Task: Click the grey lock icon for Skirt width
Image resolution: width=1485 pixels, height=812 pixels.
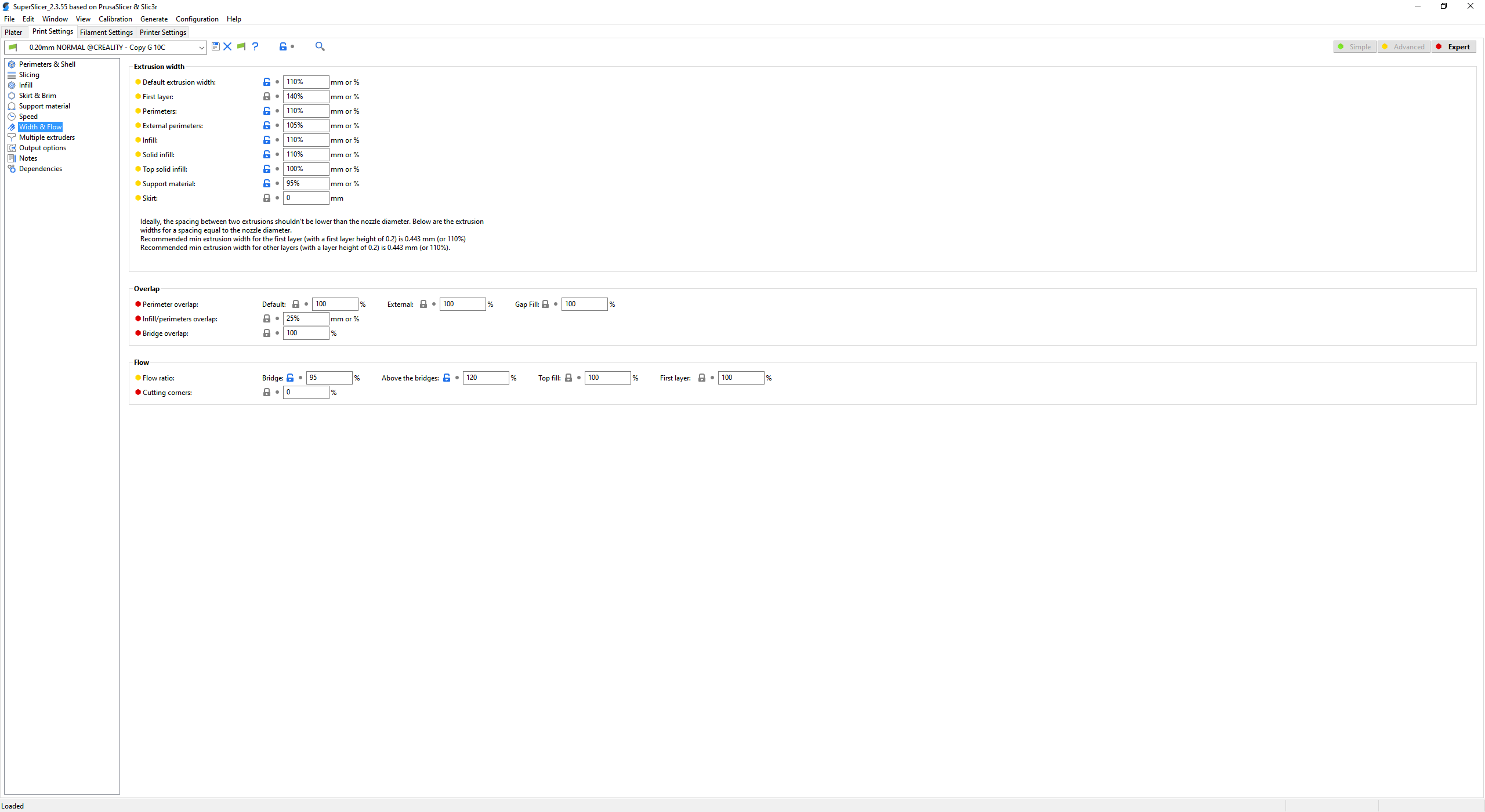Action: pos(267,198)
